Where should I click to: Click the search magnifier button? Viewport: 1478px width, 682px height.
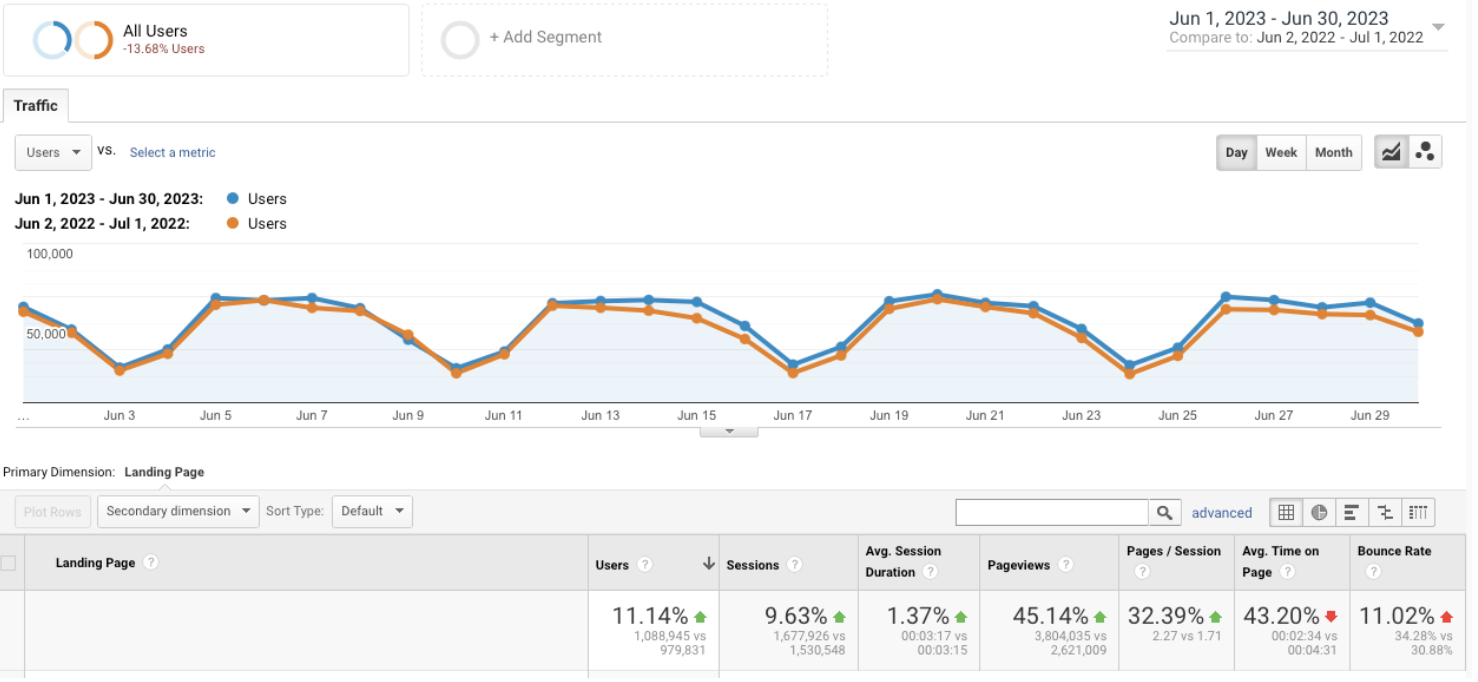coord(1164,512)
